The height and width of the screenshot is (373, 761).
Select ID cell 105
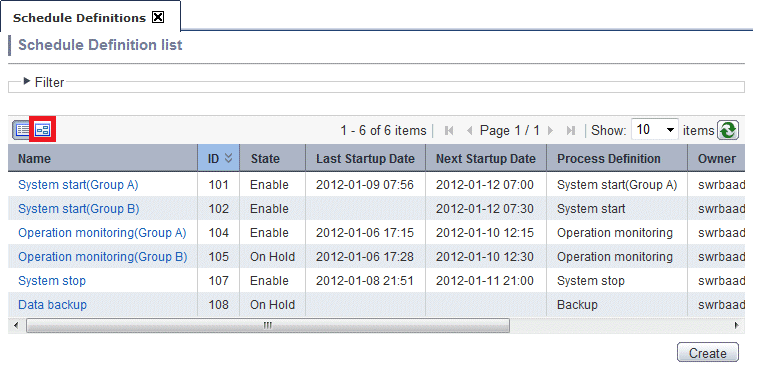[x=218, y=256]
